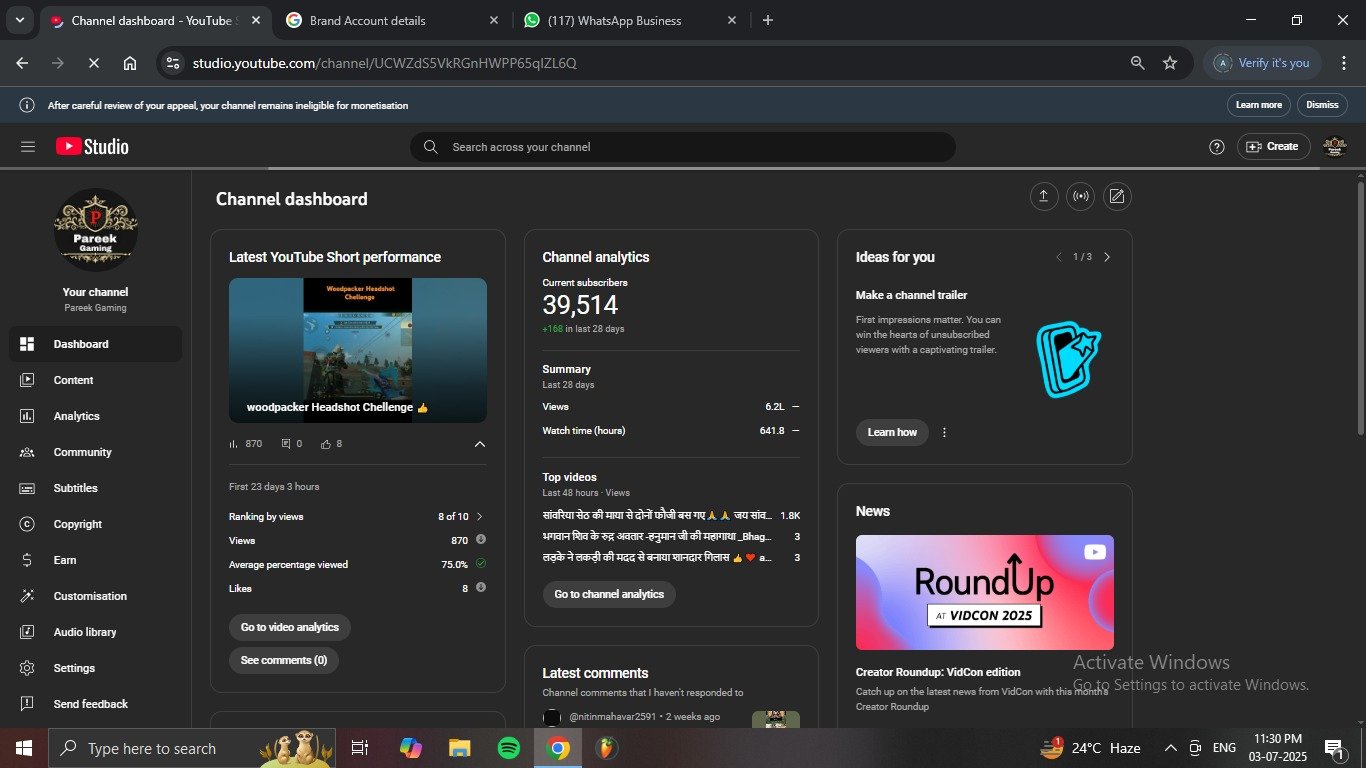Screen dimensions: 1366x768
Task: Click the Create button
Action: click(1273, 147)
